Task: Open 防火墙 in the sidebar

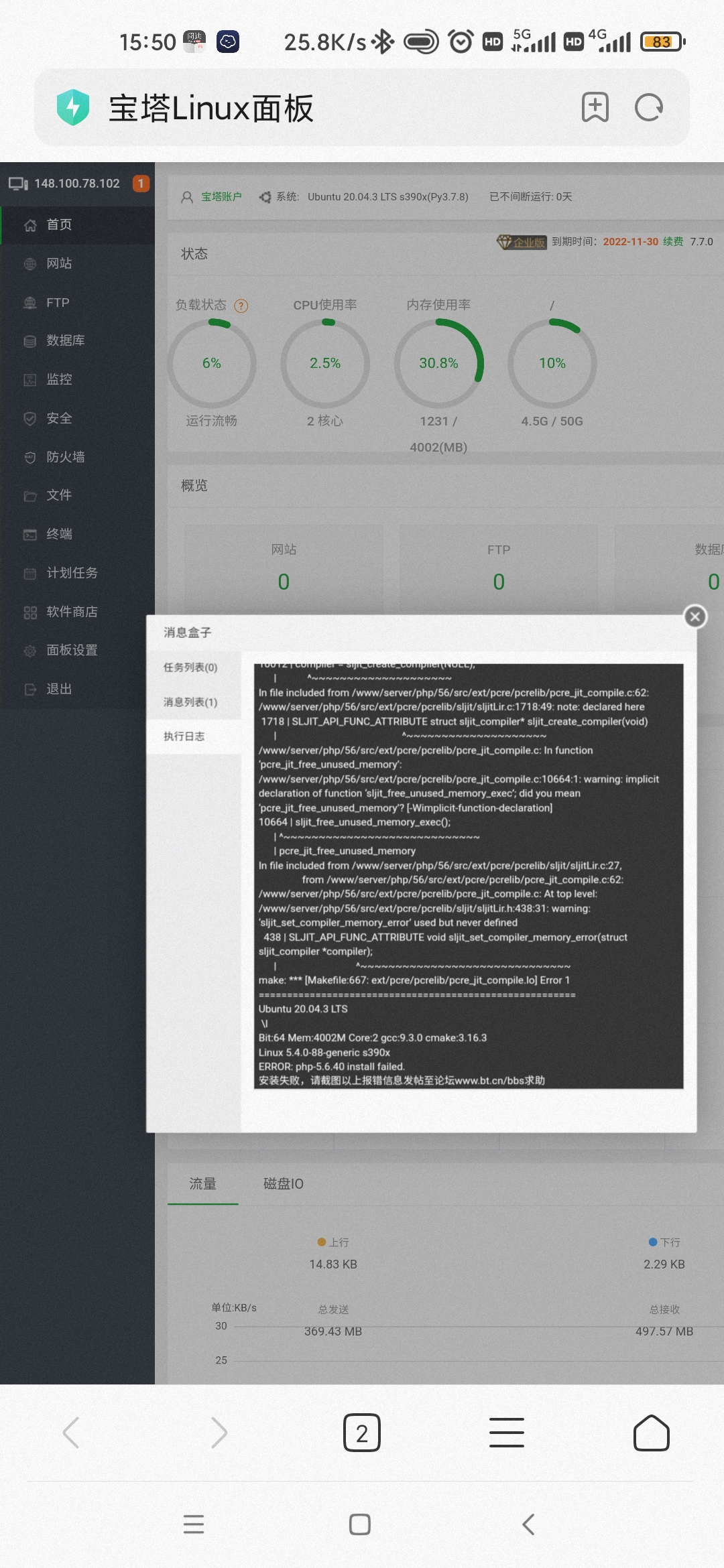Action: (77, 457)
